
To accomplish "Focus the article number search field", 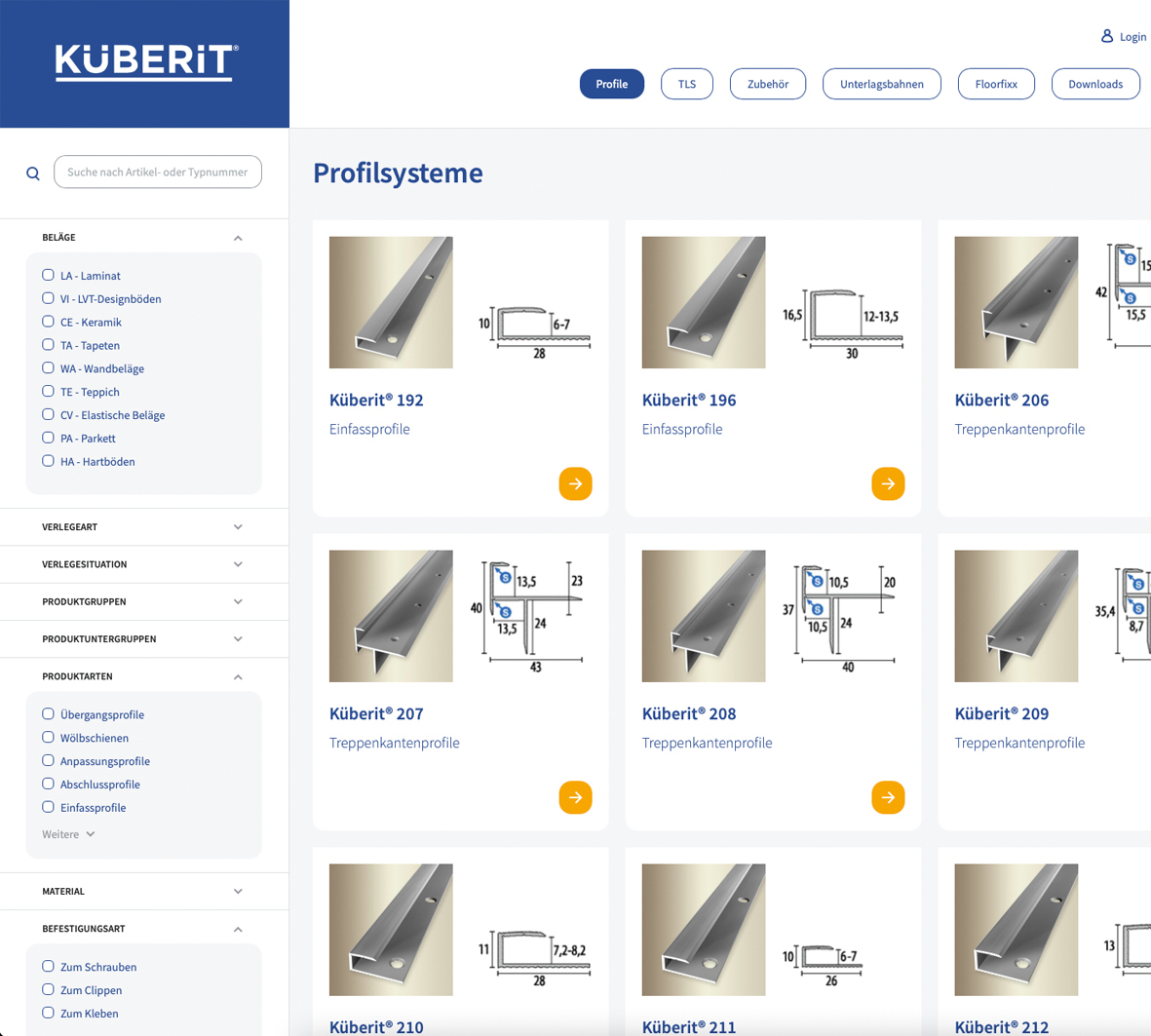I will [x=158, y=173].
